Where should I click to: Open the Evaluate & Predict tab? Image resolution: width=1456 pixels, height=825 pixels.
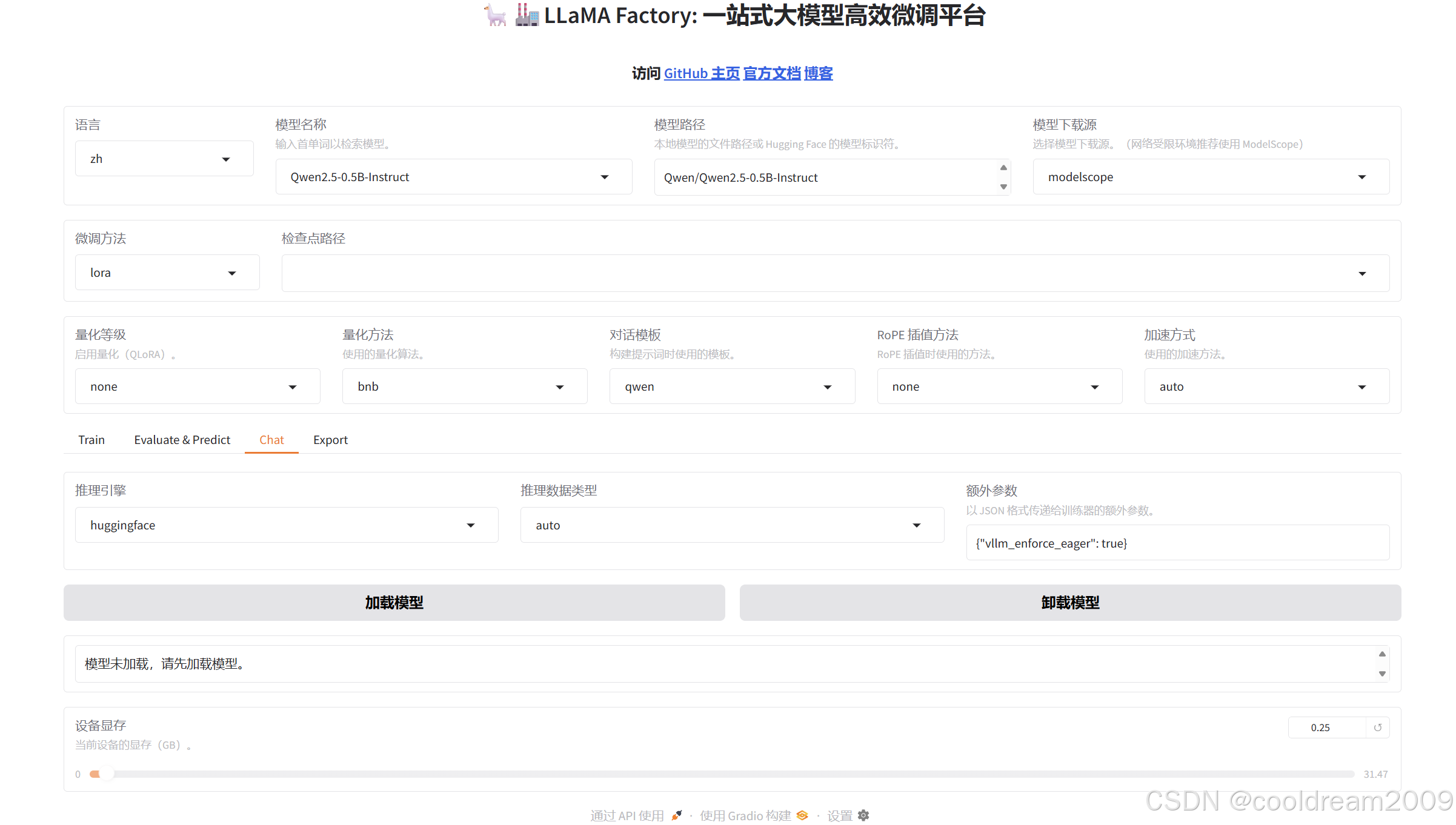pyautogui.click(x=182, y=440)
